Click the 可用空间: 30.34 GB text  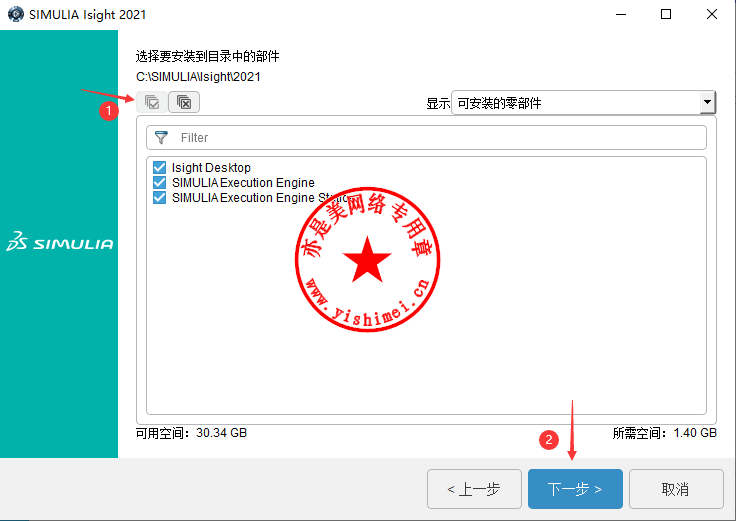point(192,433)
